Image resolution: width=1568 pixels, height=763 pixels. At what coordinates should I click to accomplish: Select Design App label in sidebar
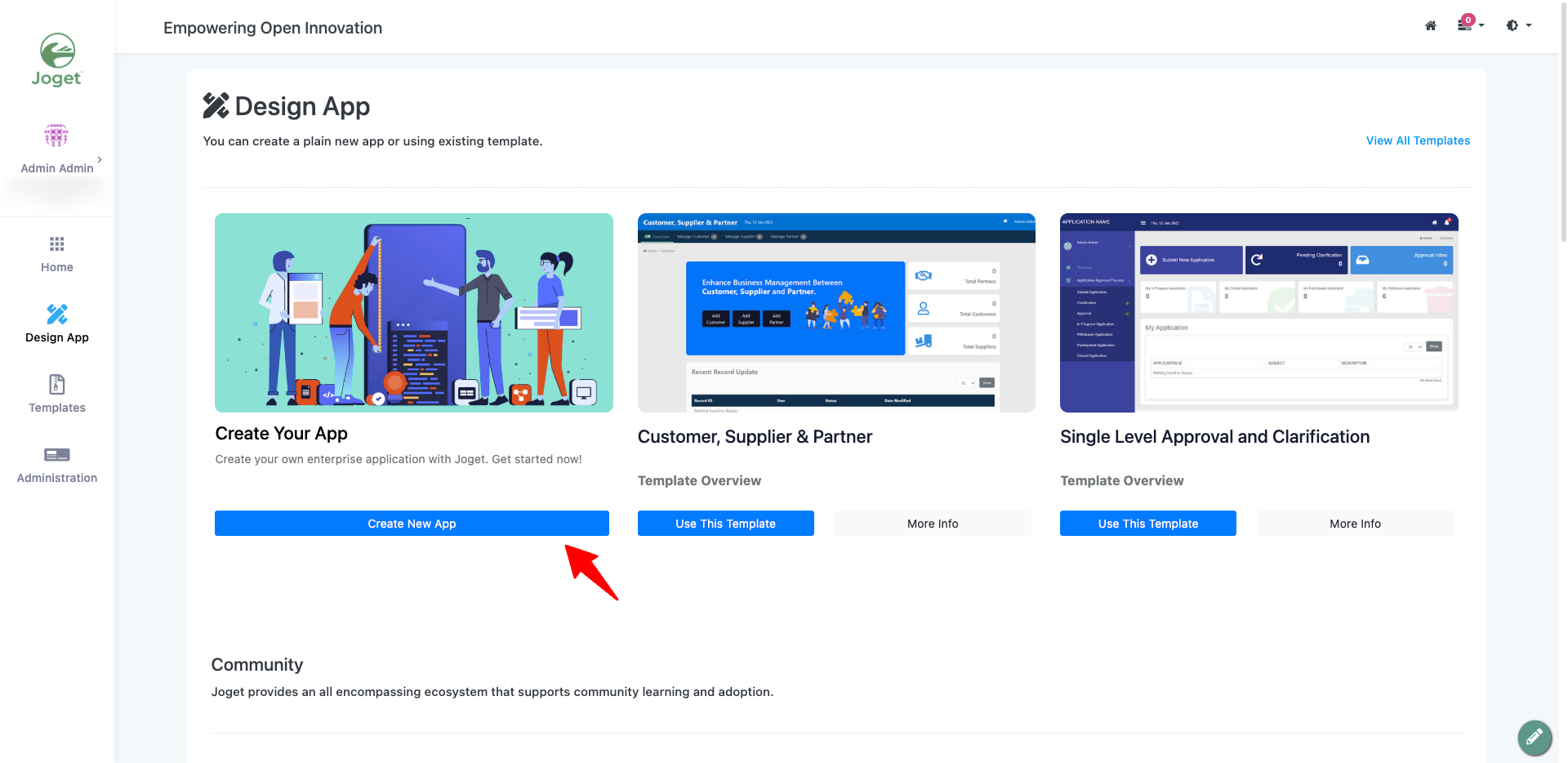pyautogui.click(x=57, y=337)
